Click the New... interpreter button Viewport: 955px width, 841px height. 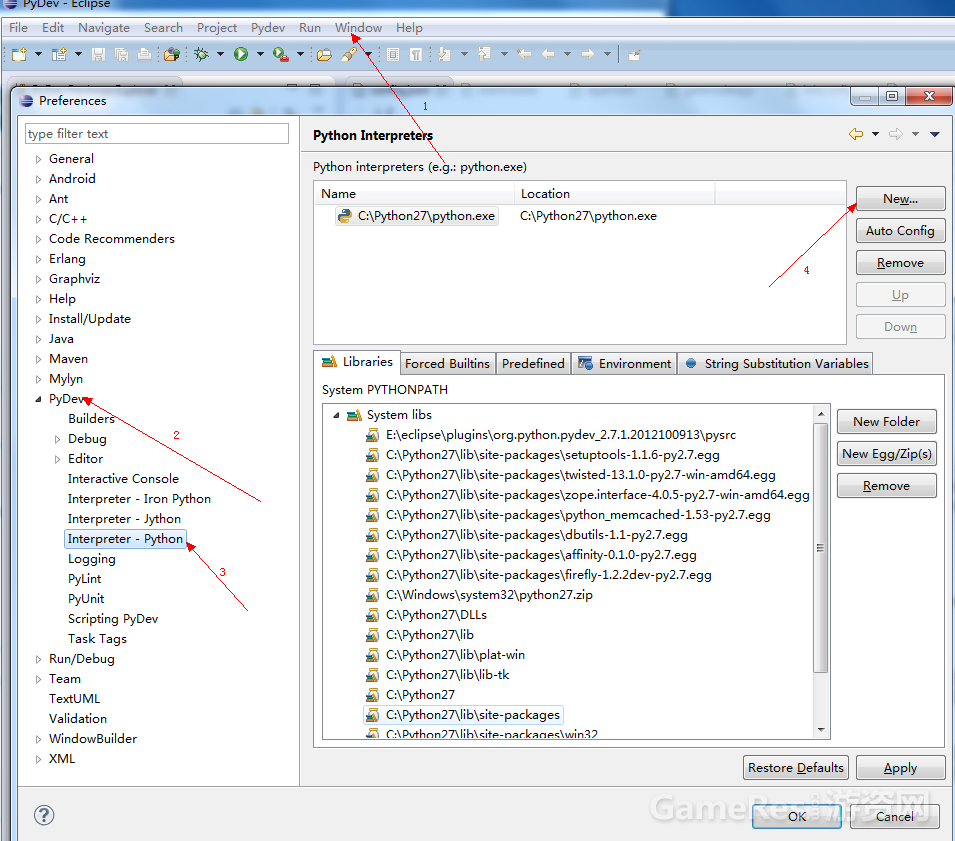(x=900, y=199)
